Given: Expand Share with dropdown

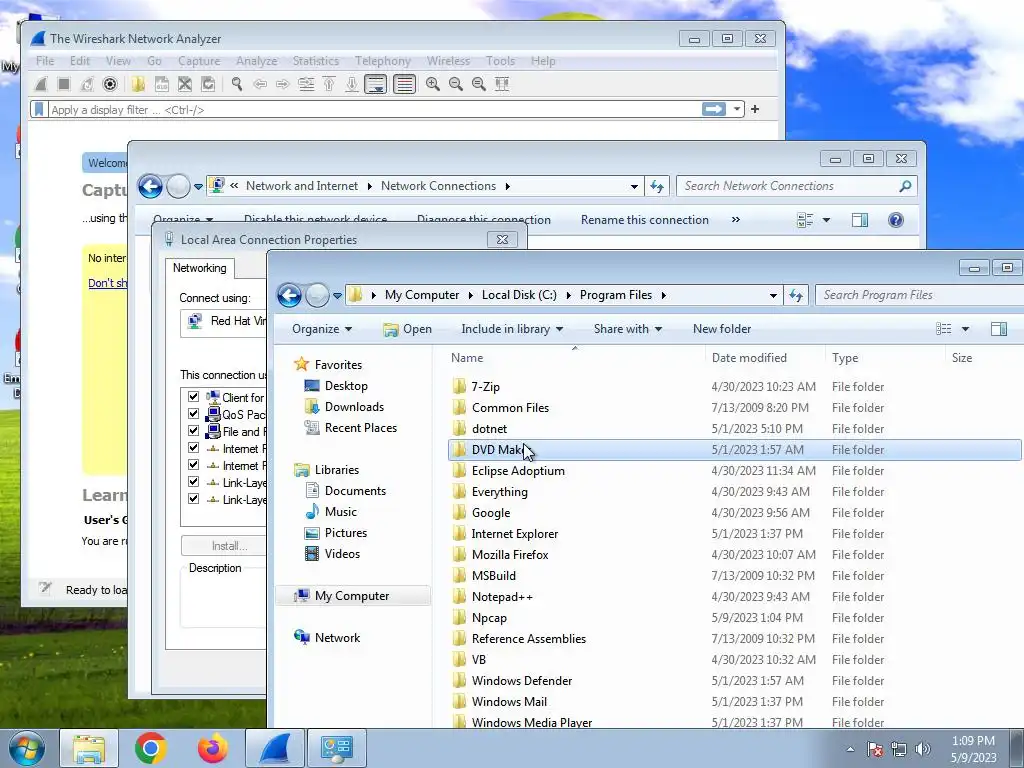Looking at the screenshot, I should (628, 329).
